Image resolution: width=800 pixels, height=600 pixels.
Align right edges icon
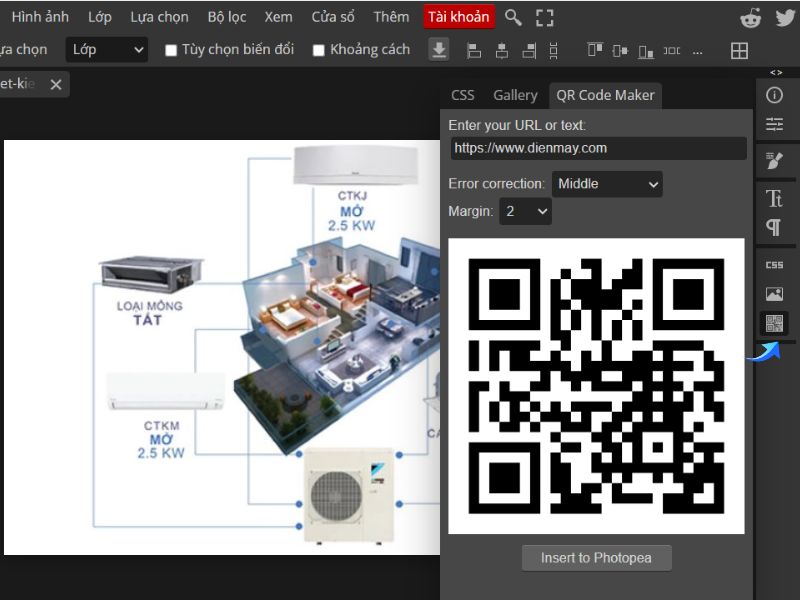tap(529, 51)
